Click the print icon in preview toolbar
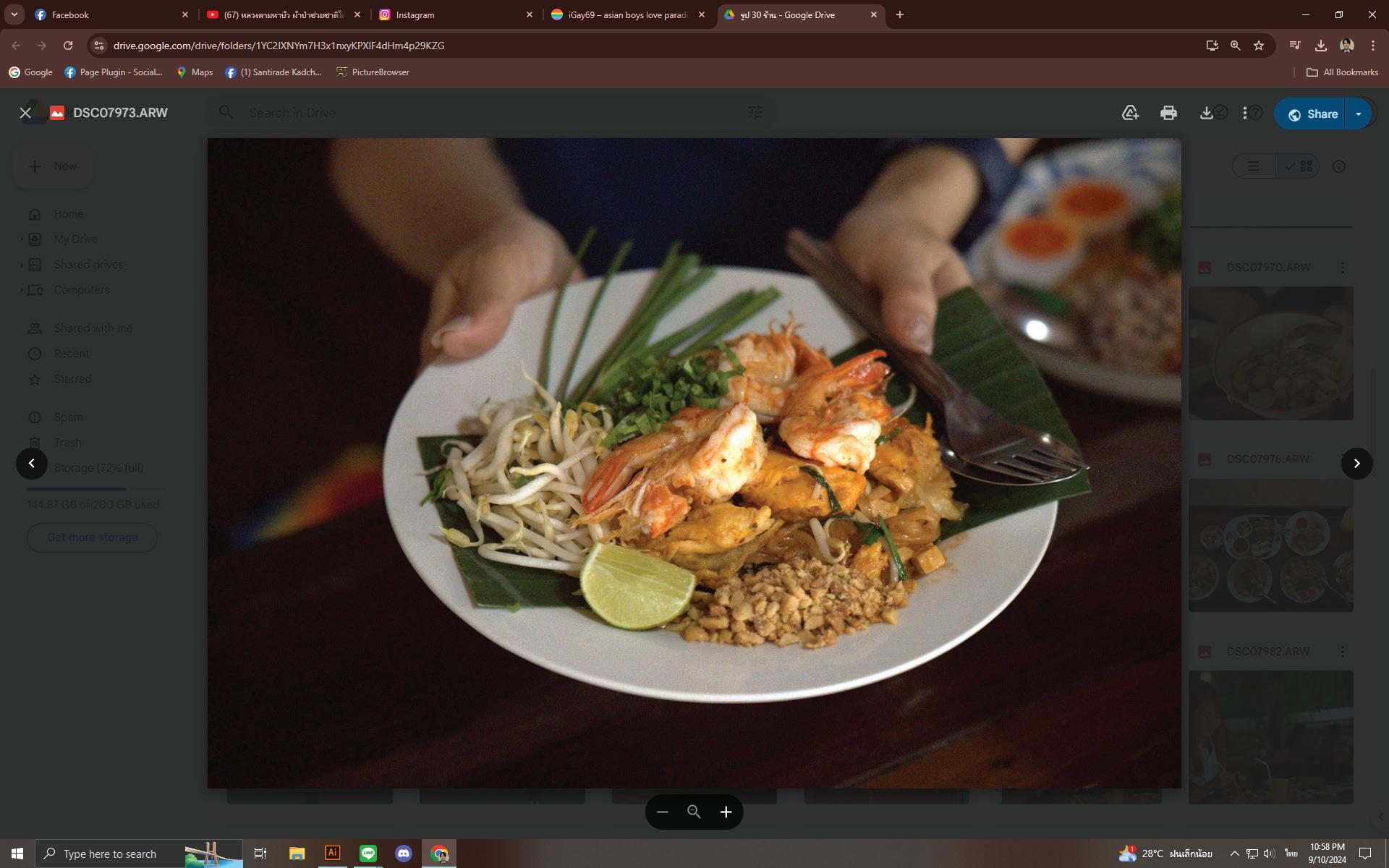 click(x=1168, y=113)
